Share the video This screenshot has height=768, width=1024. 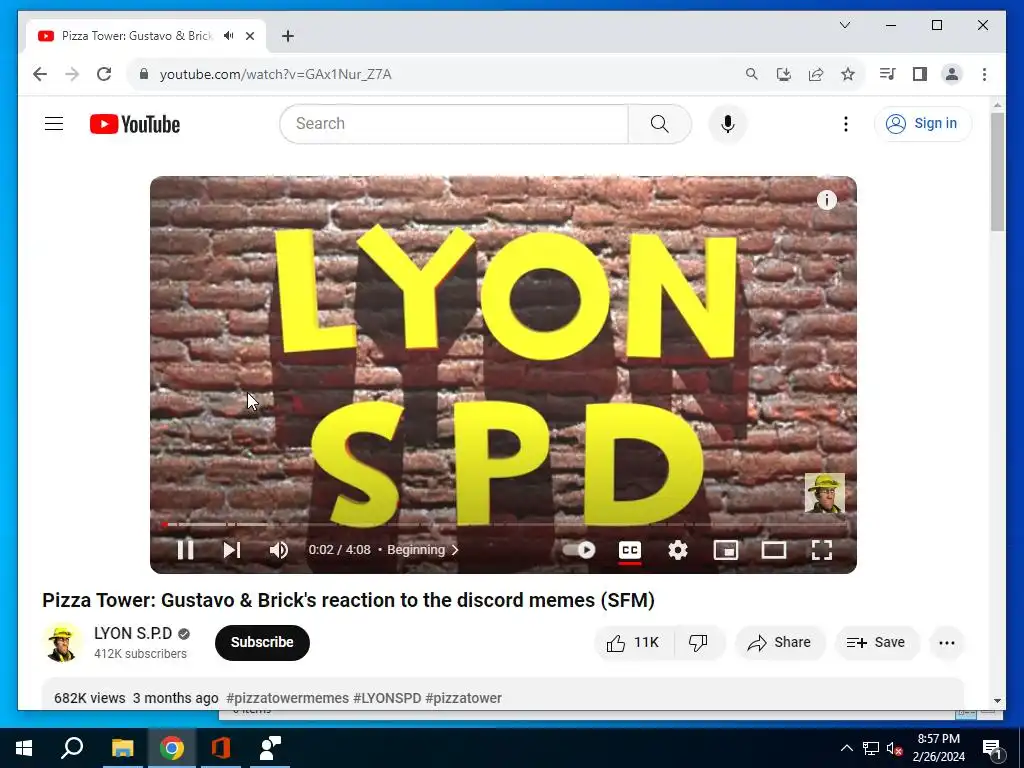780,643
